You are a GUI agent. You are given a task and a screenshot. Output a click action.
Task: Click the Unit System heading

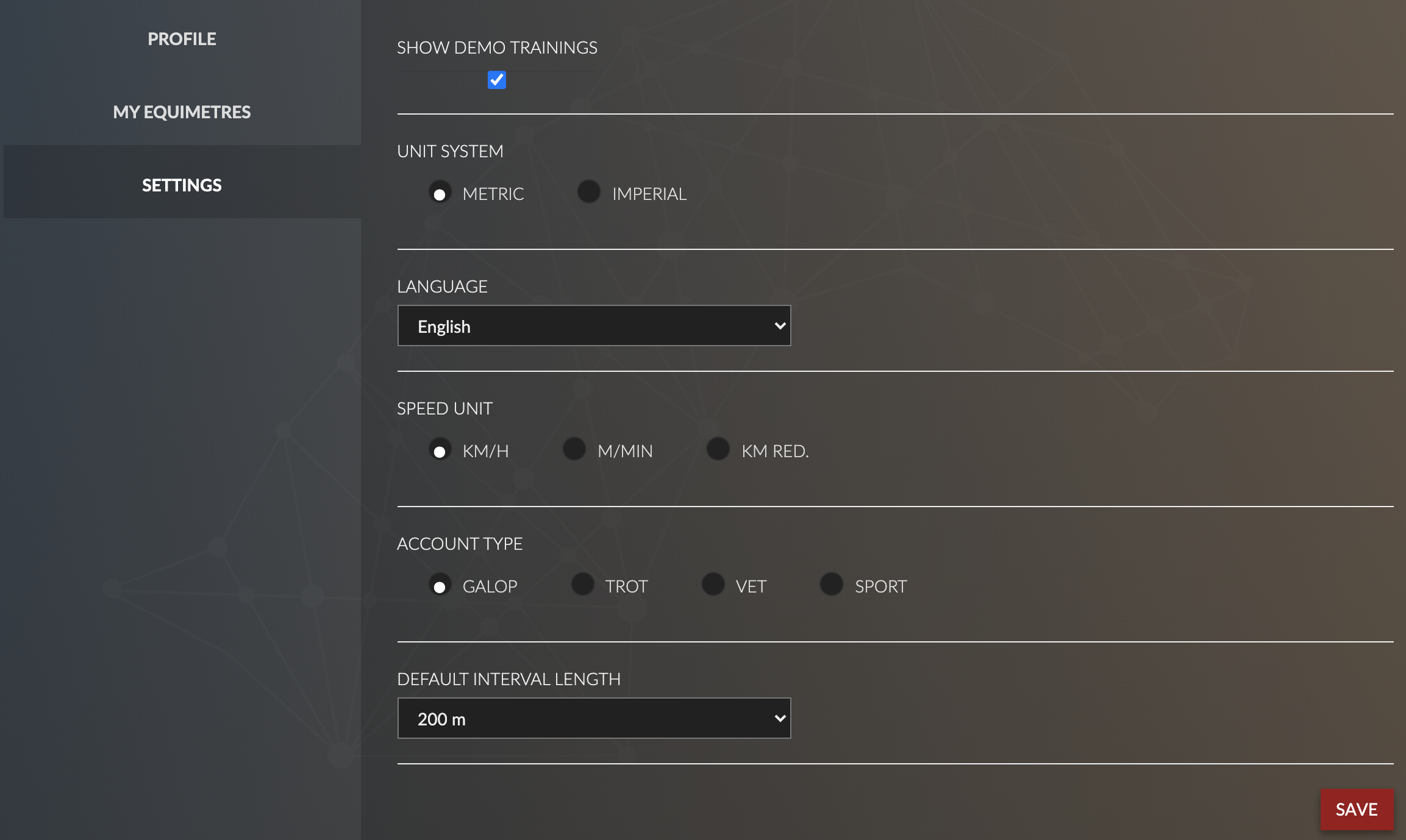point(450,151)
